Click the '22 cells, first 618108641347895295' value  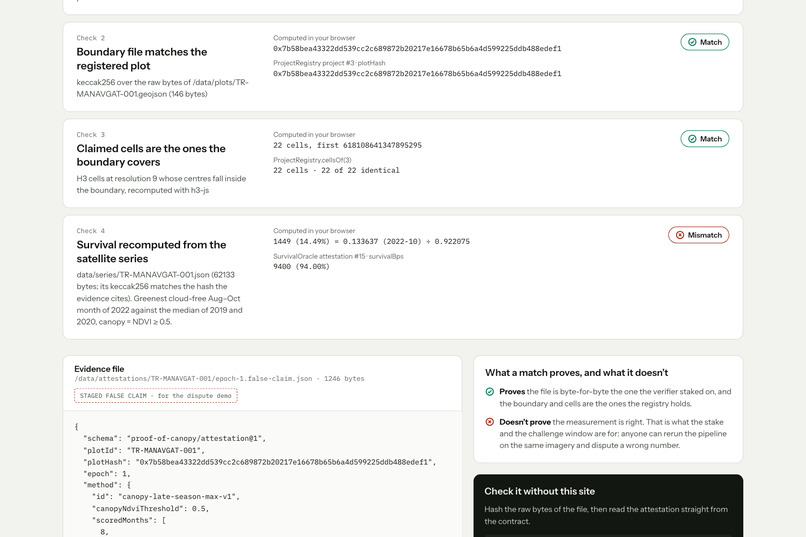coord(347,145)
